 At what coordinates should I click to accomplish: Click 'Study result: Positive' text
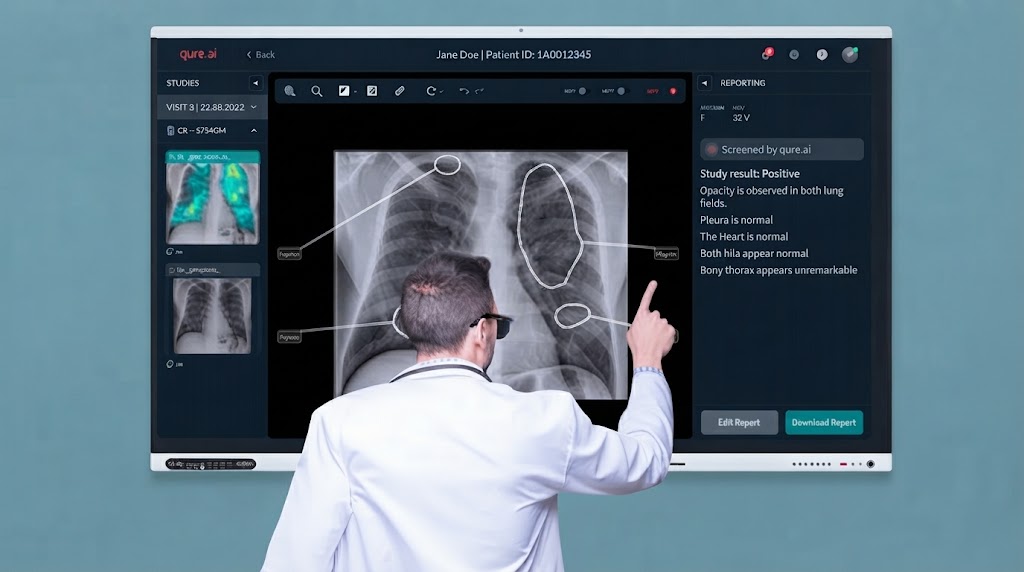(x=750, y=174)
